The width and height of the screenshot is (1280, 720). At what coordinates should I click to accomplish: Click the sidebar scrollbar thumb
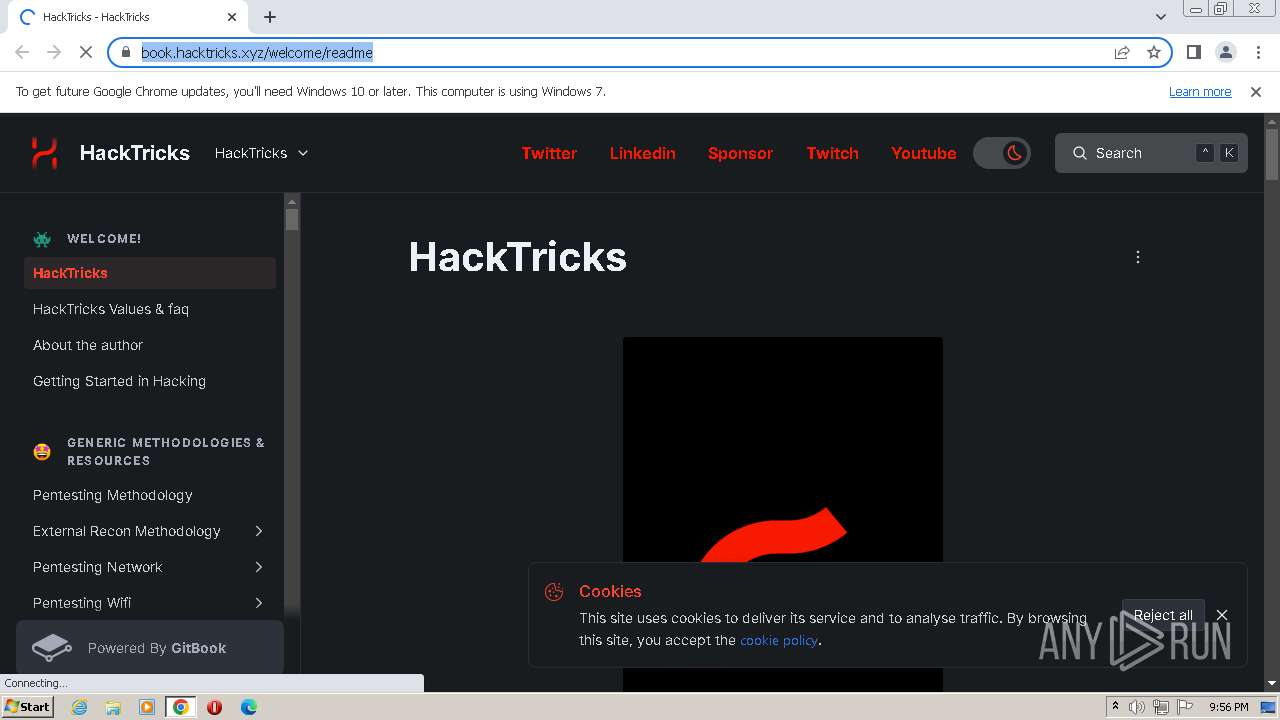(292, 219)
